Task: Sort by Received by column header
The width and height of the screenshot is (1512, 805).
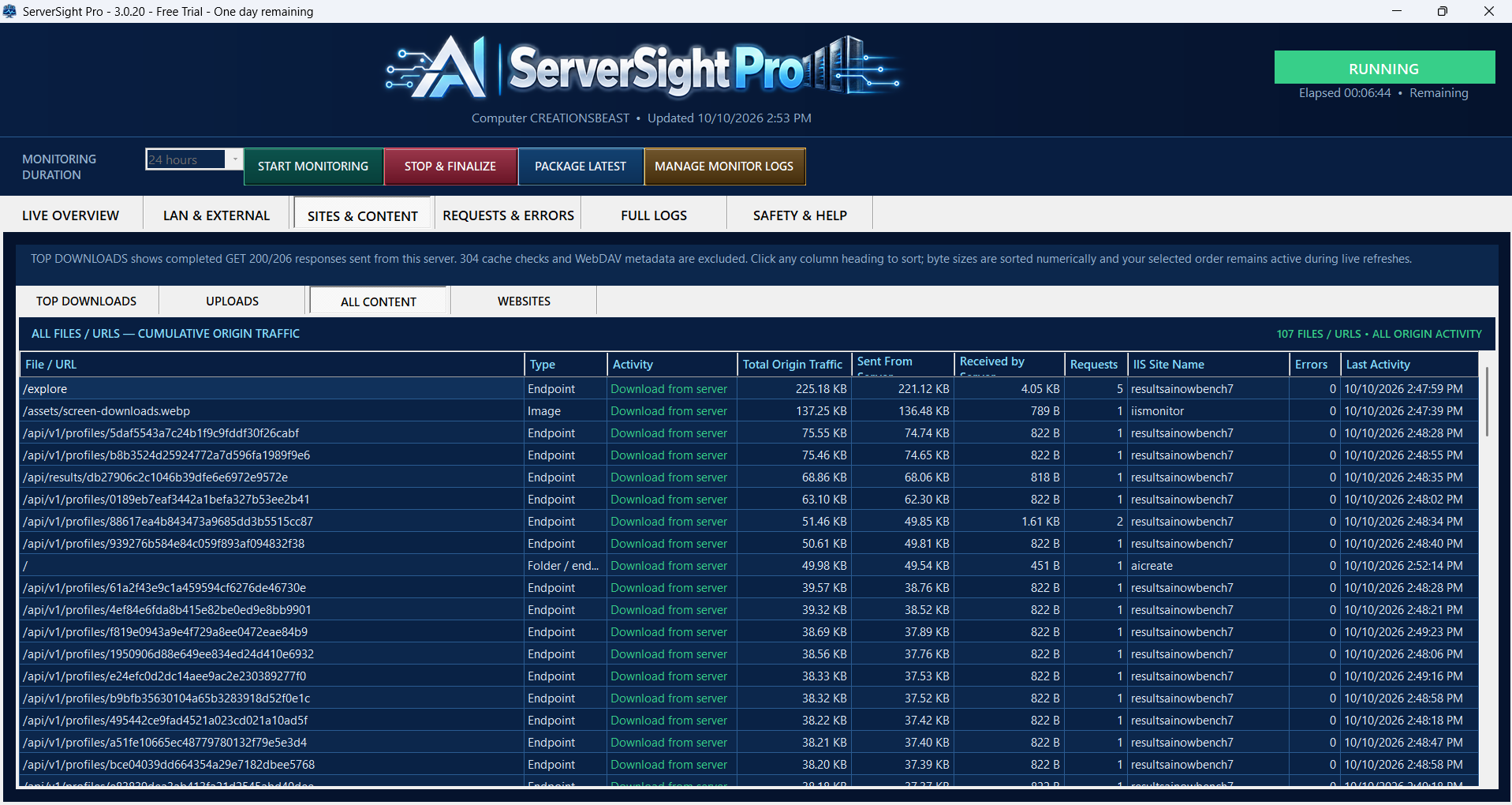Action: click(1009, 365)
